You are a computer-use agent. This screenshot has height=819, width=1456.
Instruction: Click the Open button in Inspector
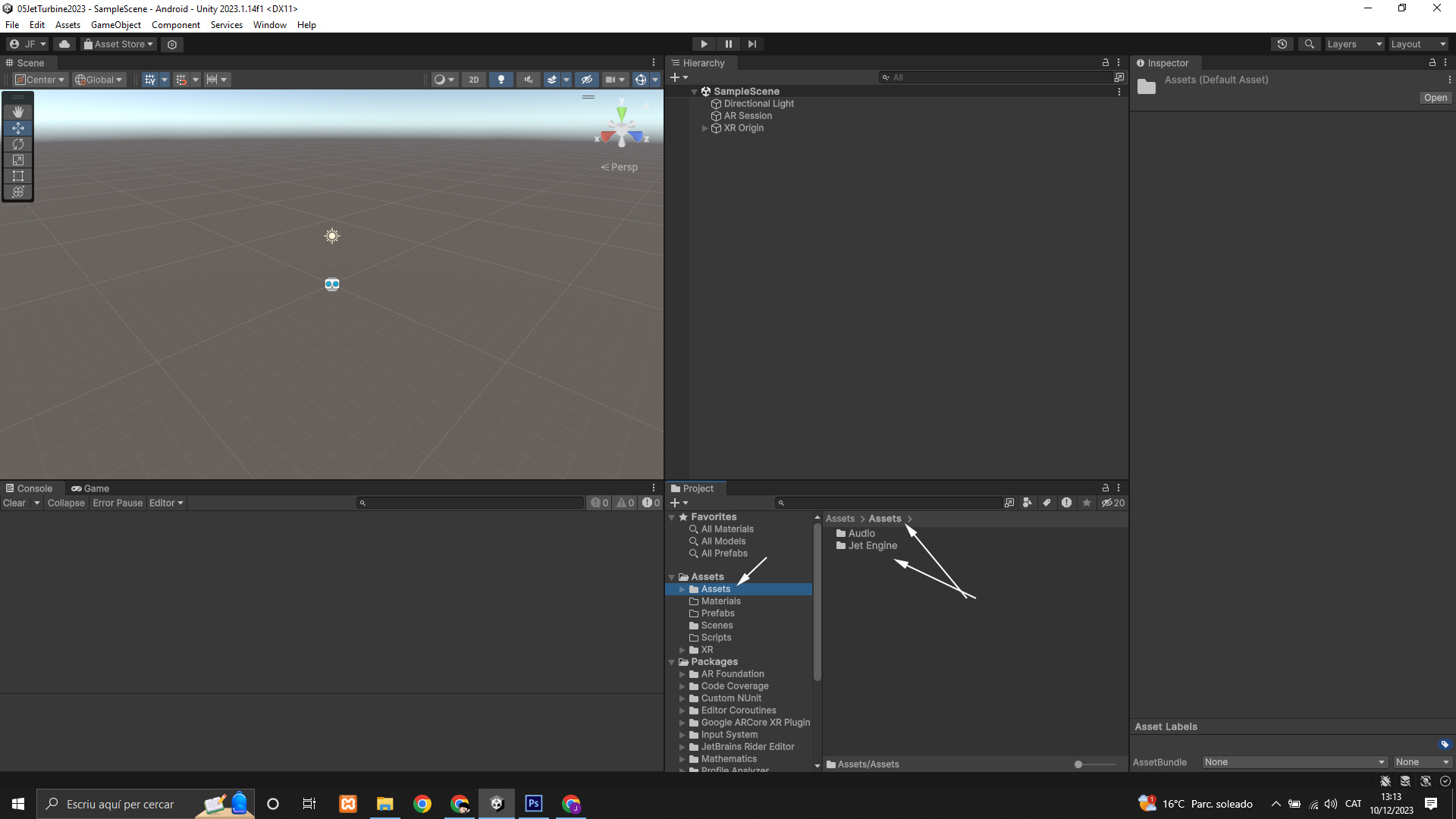1435,98
